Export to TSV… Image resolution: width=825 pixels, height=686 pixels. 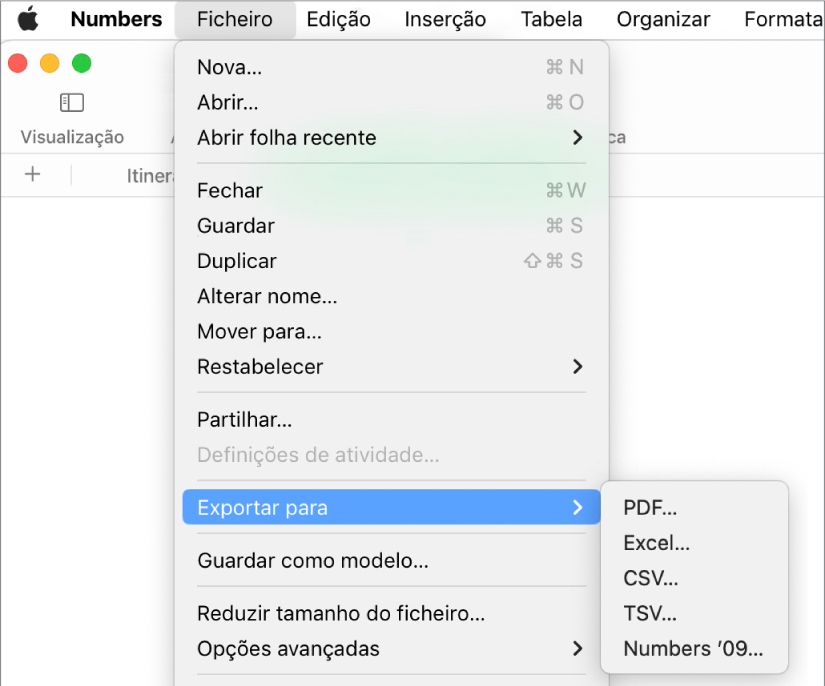(x=695, y=613)
